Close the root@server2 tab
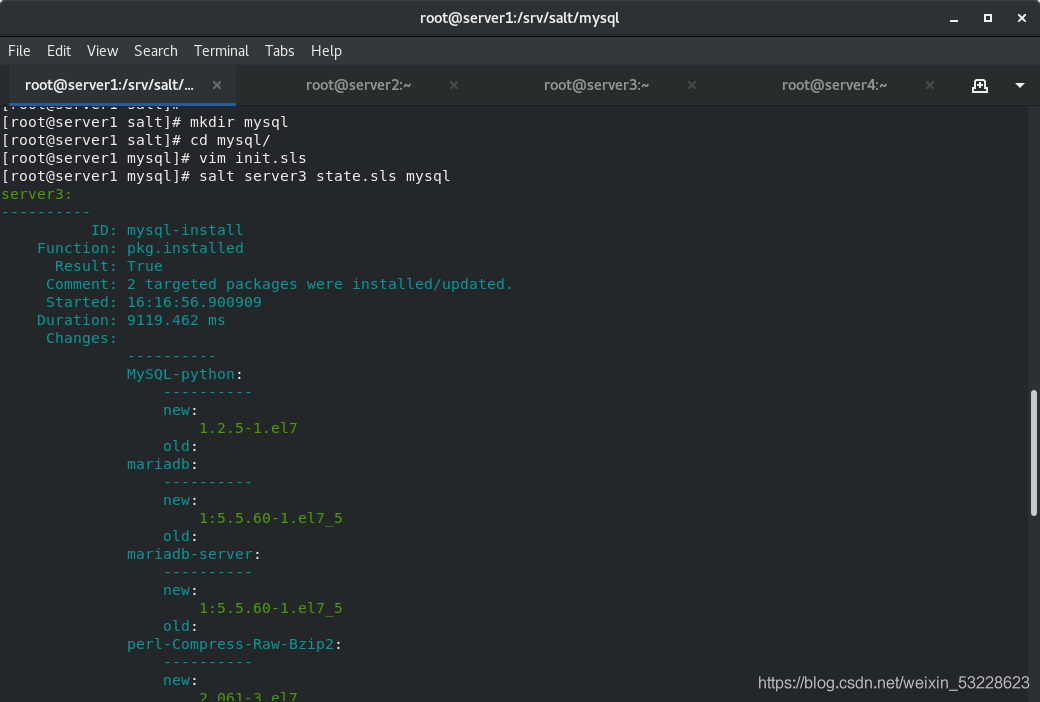 pos(454,85)
